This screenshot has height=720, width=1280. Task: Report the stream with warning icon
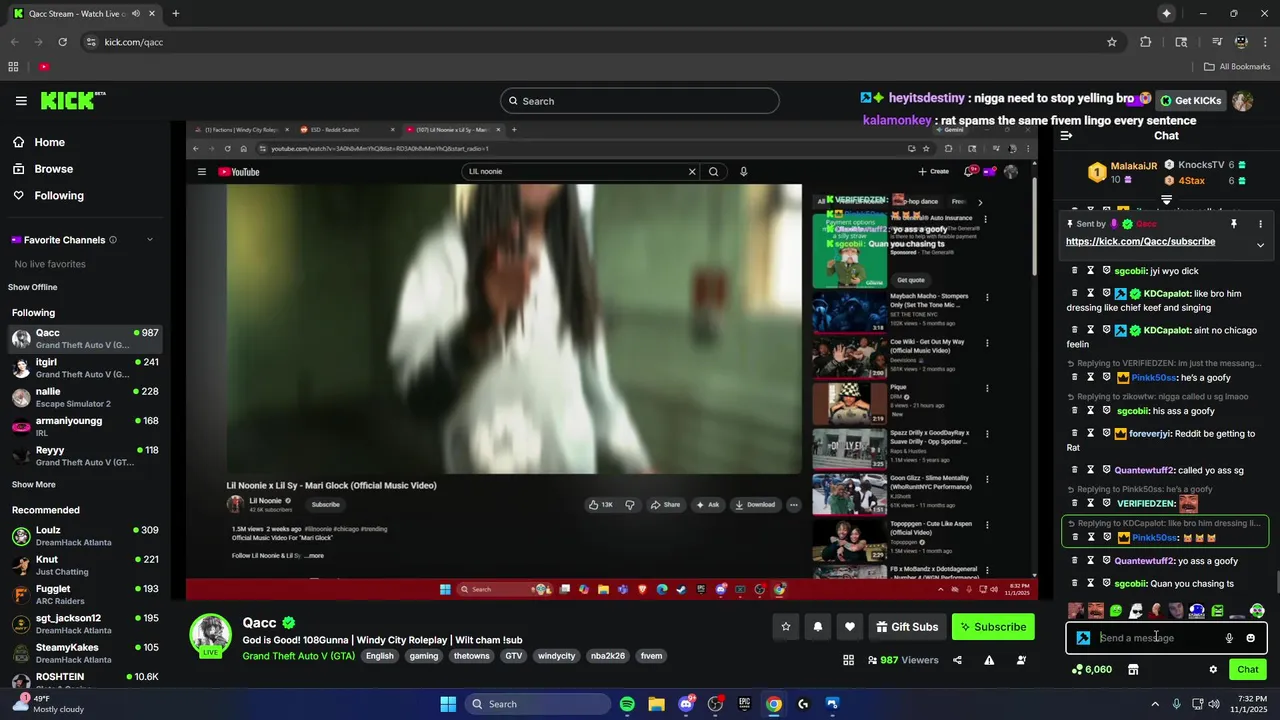tap(989, 660)
